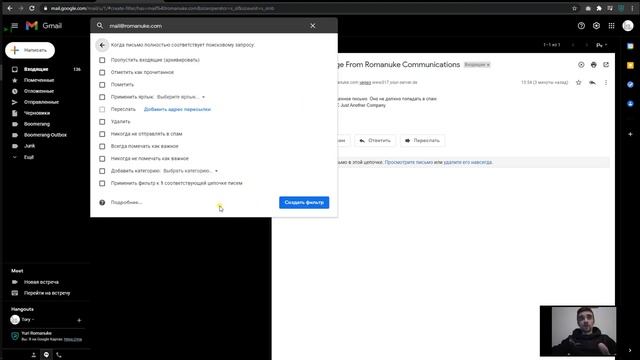Open the Отправленные folder
Image resolution: width=640 pixels, height=360 pixels.
[x=41, y=102]
